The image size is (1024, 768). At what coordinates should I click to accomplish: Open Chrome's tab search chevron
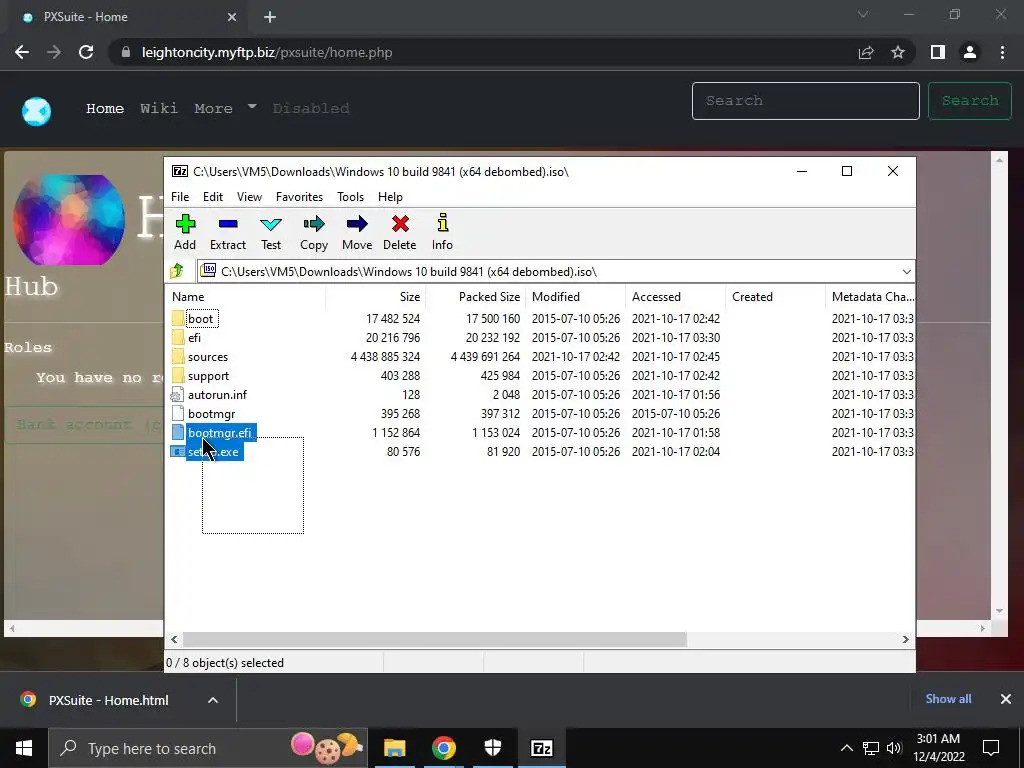[x=863, y=14]
